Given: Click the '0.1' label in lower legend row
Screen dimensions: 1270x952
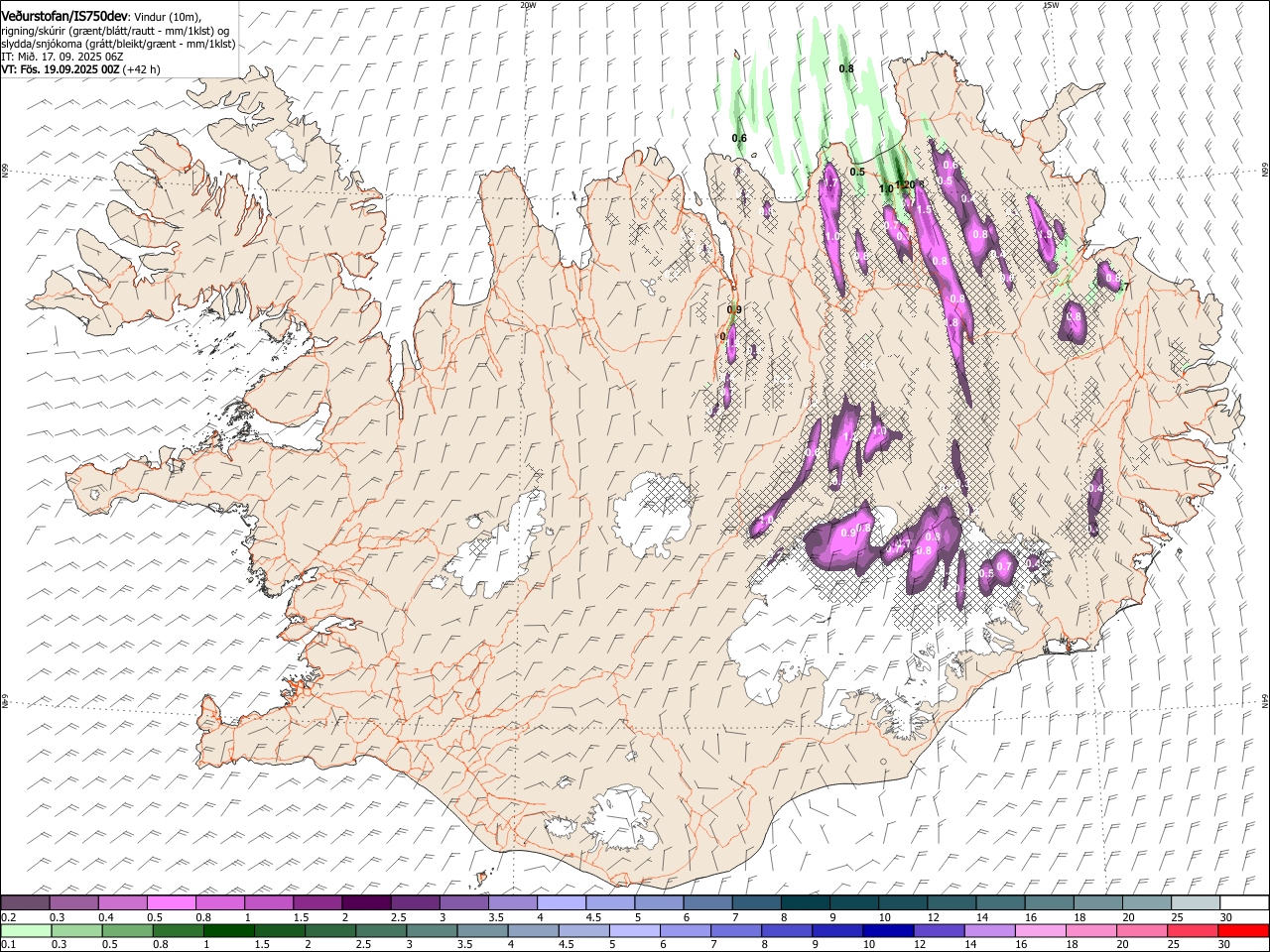Looking at the screenshot, I should pos(8,945).
